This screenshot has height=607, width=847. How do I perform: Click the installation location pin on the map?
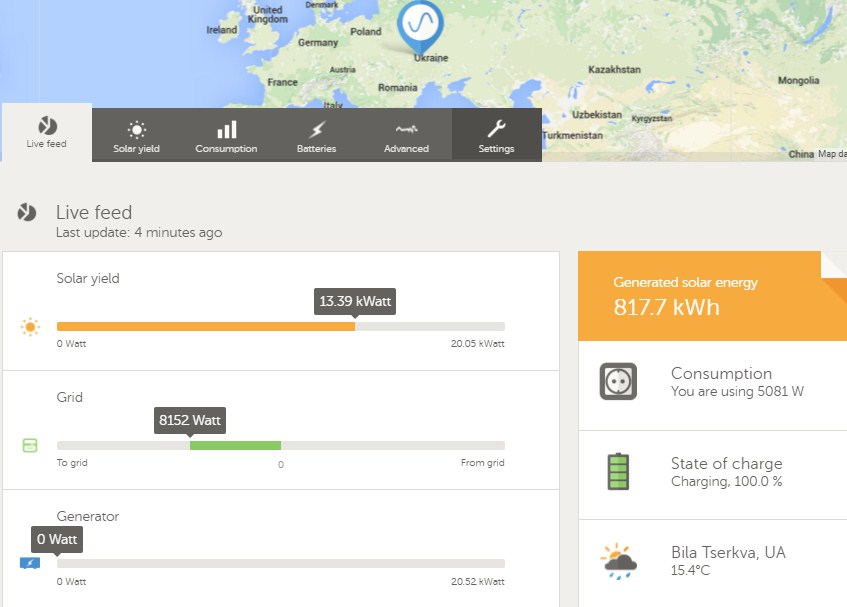pyautogui.click(x=420, y=25)
